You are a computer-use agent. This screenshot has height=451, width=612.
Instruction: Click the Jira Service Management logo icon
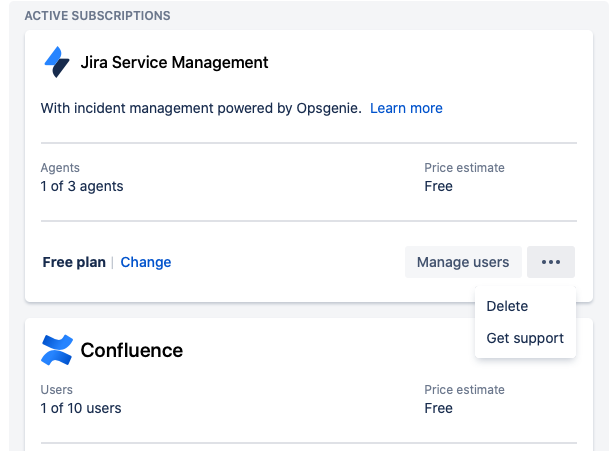[57, 62]
